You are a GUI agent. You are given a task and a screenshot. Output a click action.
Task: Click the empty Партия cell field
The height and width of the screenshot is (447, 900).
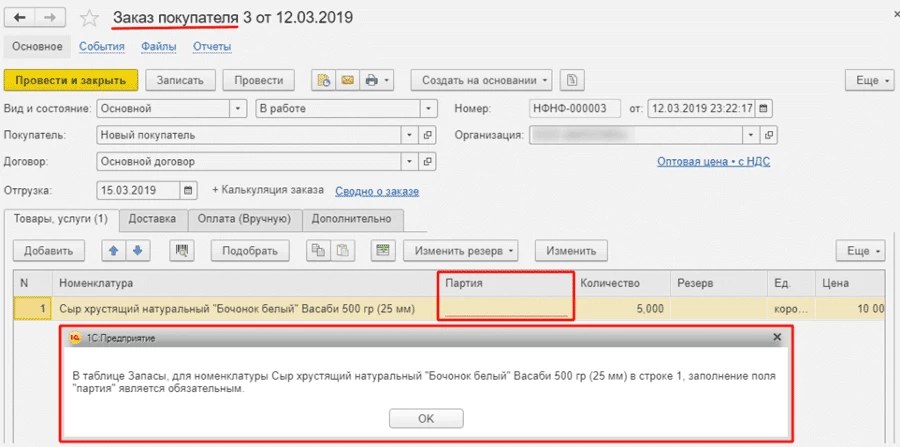(x=506, y=310)
